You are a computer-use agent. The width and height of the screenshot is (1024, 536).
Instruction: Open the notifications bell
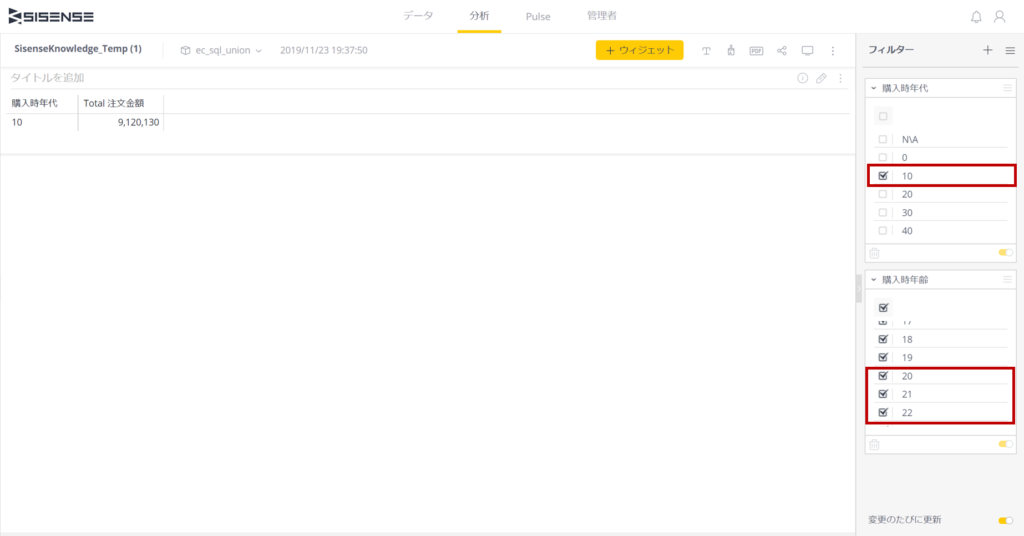pos(976,17)
